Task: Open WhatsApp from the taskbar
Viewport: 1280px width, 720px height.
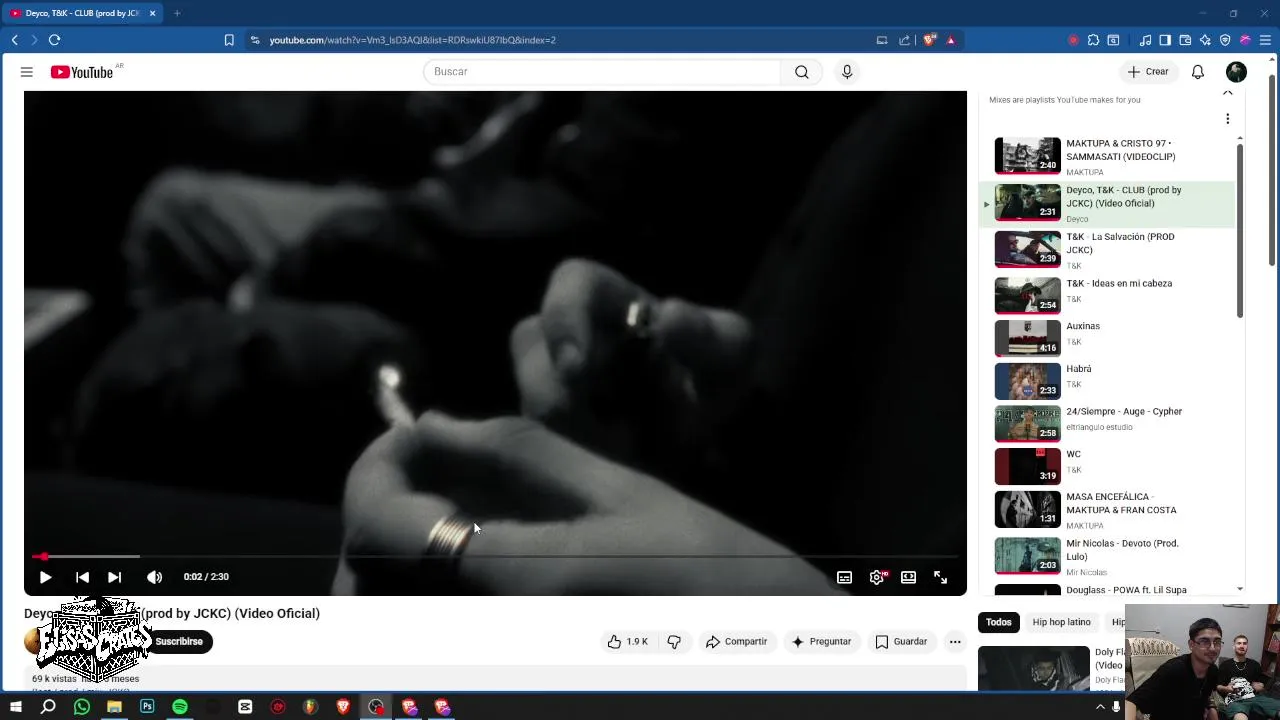Action: (x=82, y=707)
